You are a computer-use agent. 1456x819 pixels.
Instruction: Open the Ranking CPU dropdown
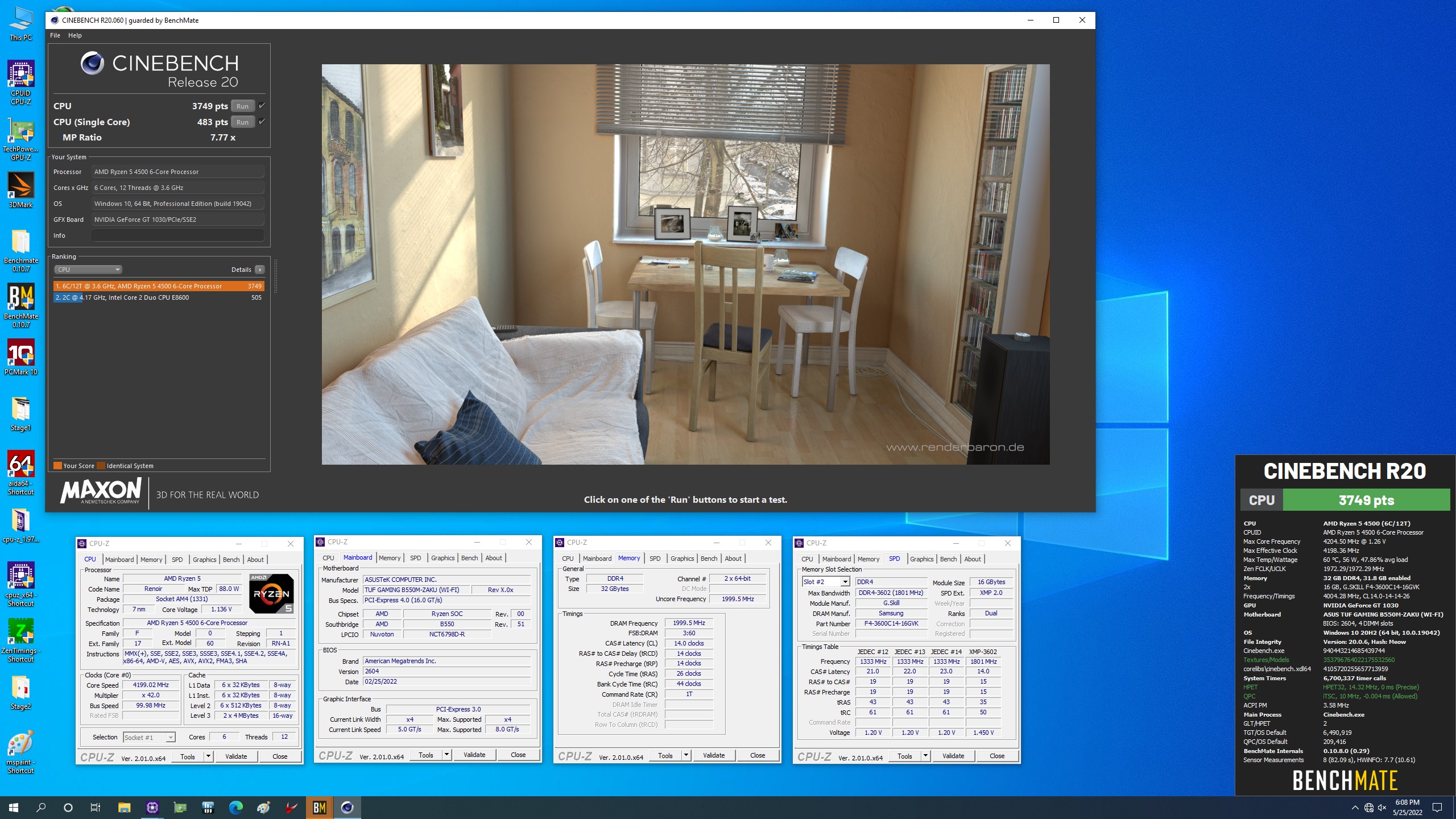88,270
